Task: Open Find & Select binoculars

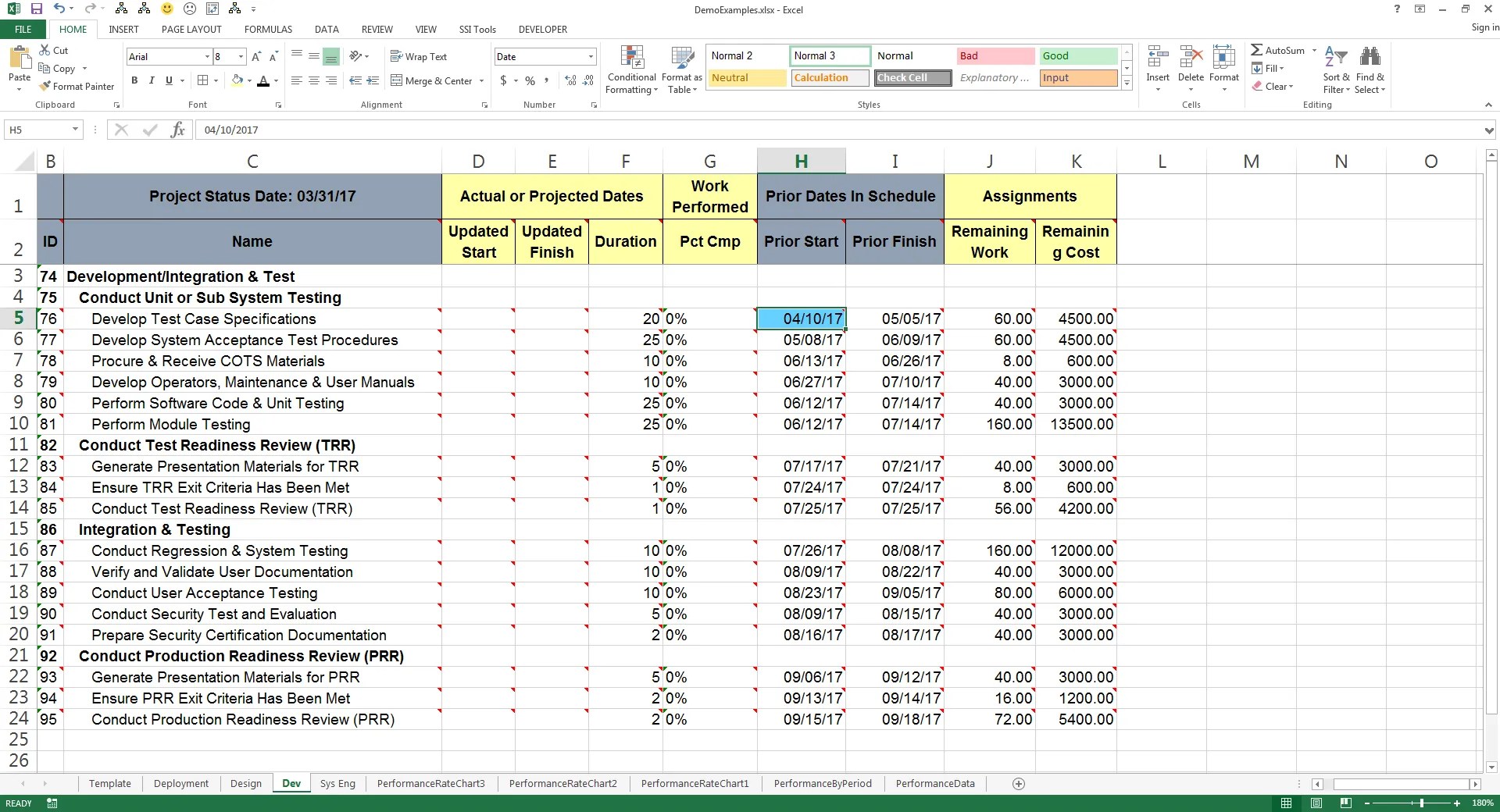Action: pyautogui.click(x=1370, y=70)
